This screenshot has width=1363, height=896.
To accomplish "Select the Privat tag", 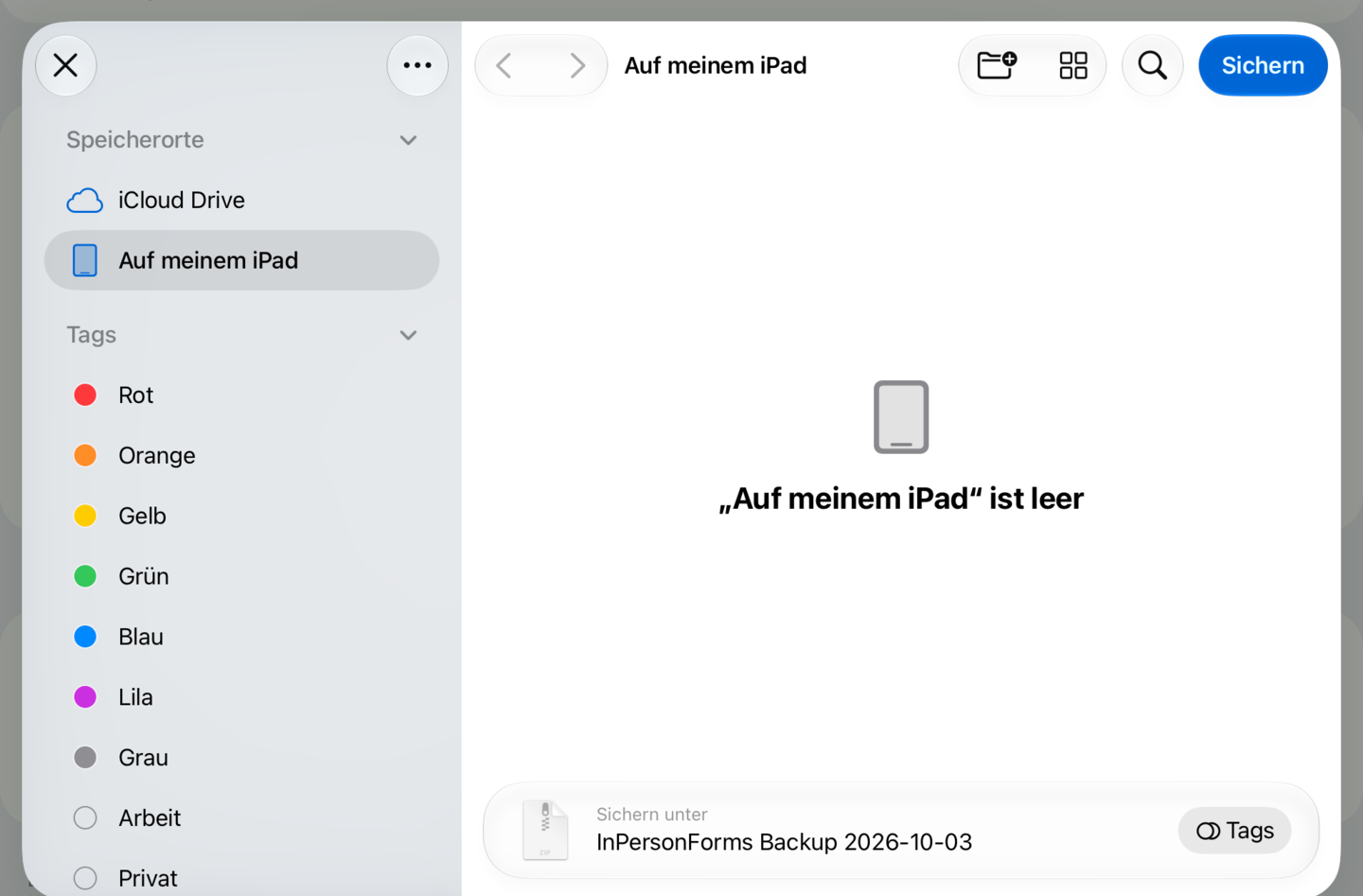I will (241, 878).
